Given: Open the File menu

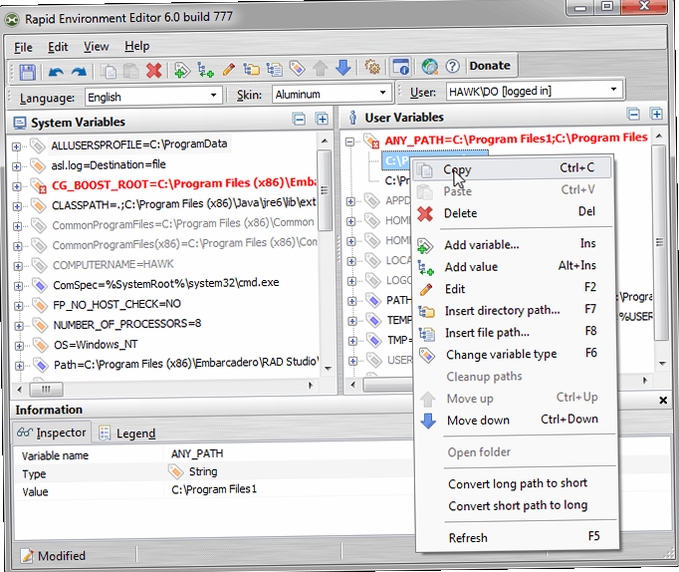Looking at the screenshot, I should pyautogui.click(x=23, y=47).
